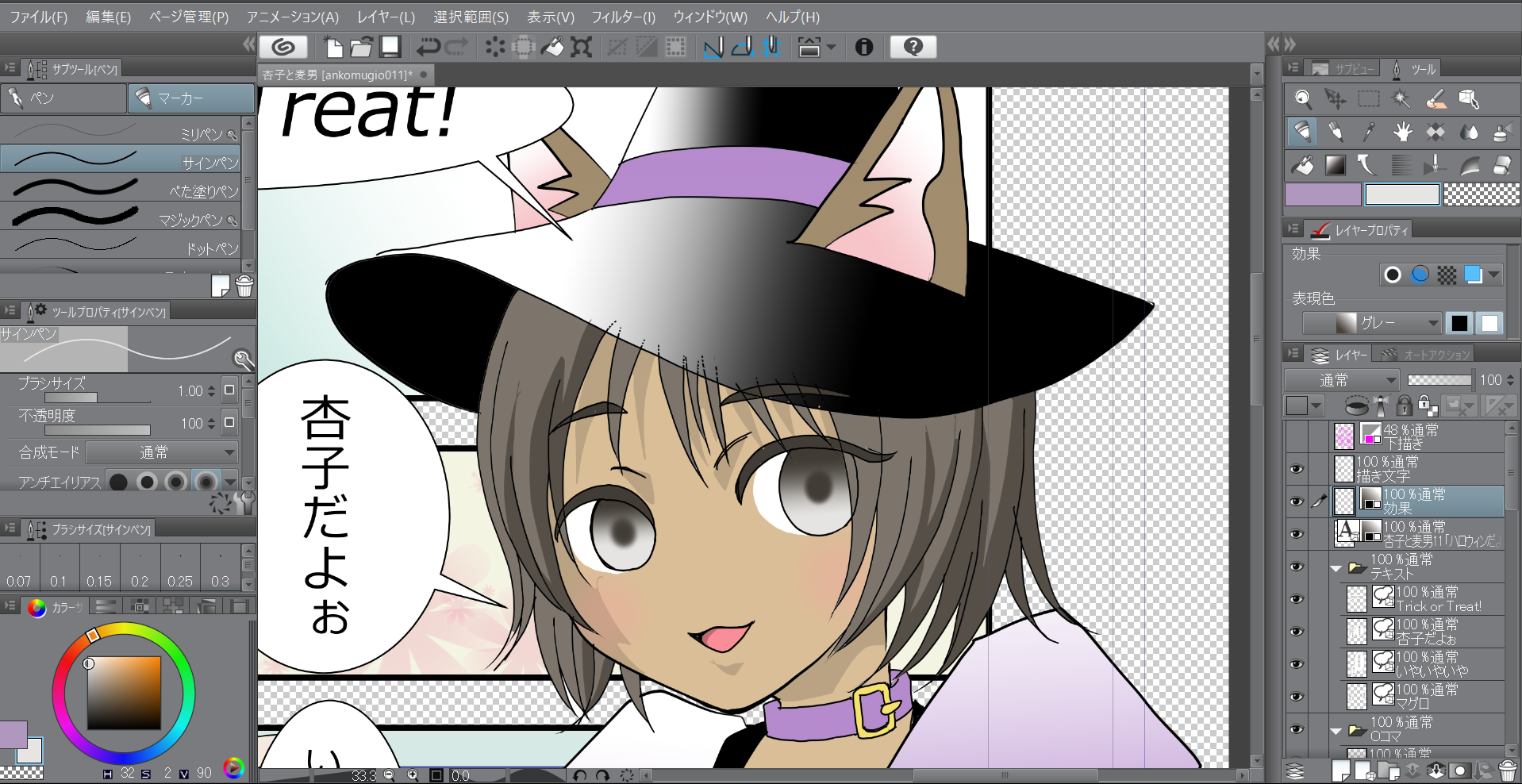Select the 0.3 brush size preset
The image size is (1522, 784).
tap(220, 567)
